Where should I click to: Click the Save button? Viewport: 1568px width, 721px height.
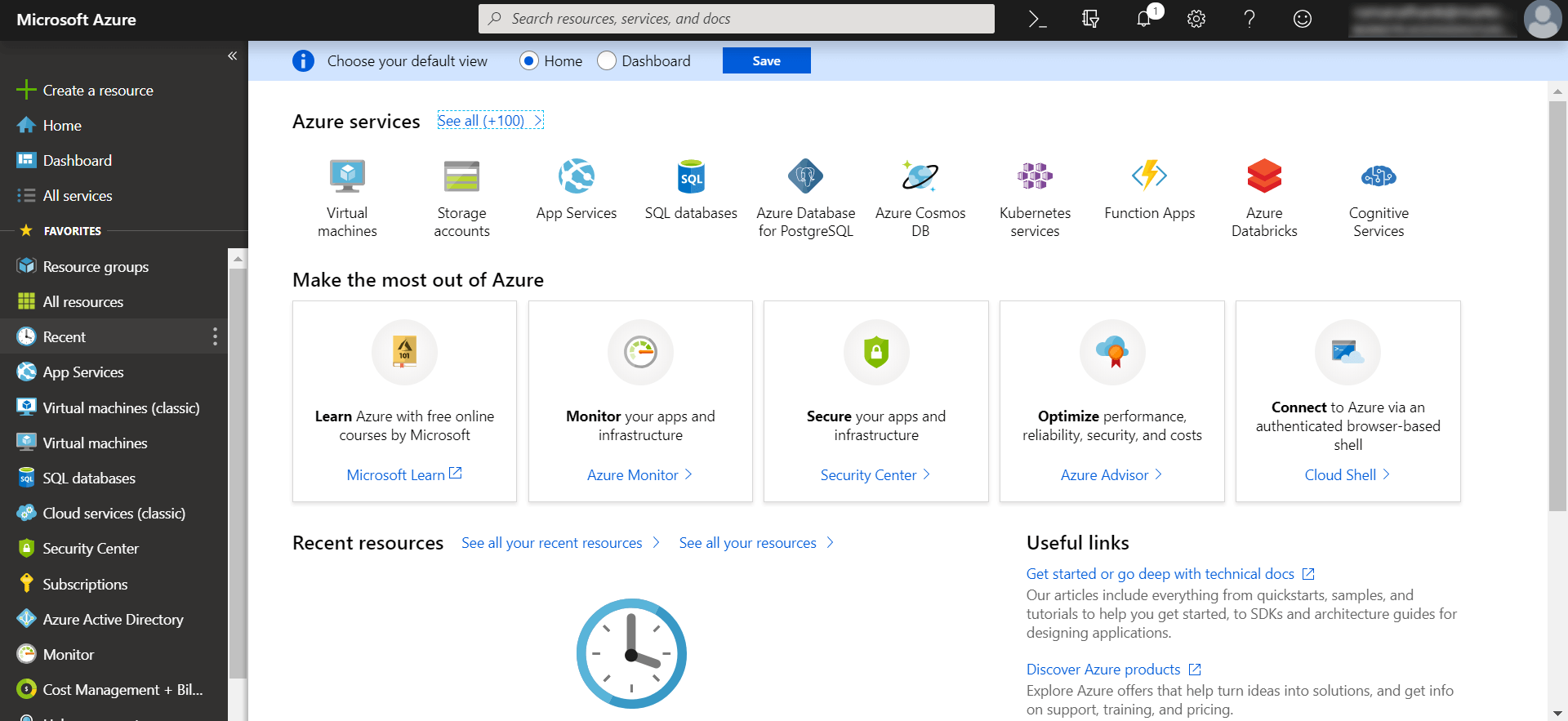(x=766, y=60)
